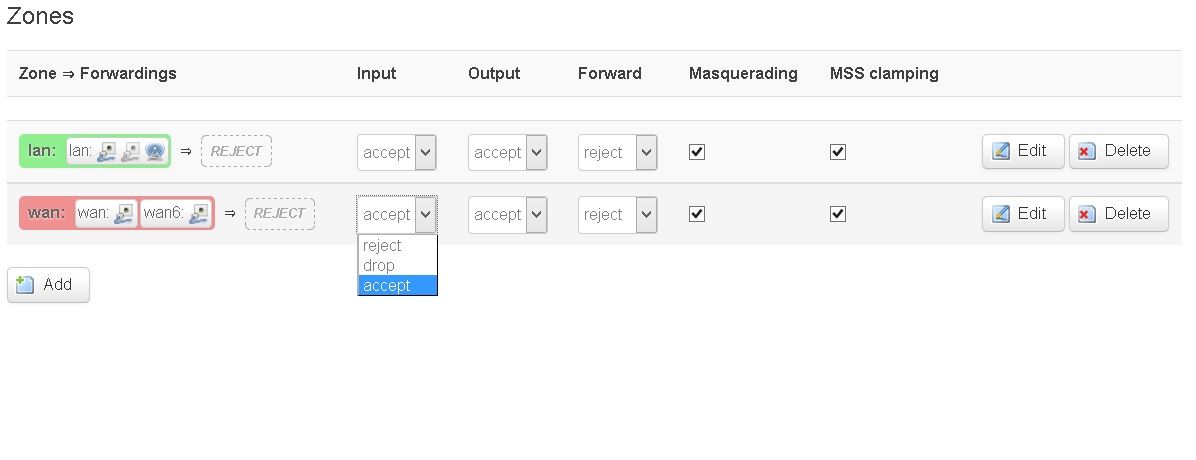Uncheck Masquerading for wan zone
The width and height of the screenshot is (1196, 460).
696,214
